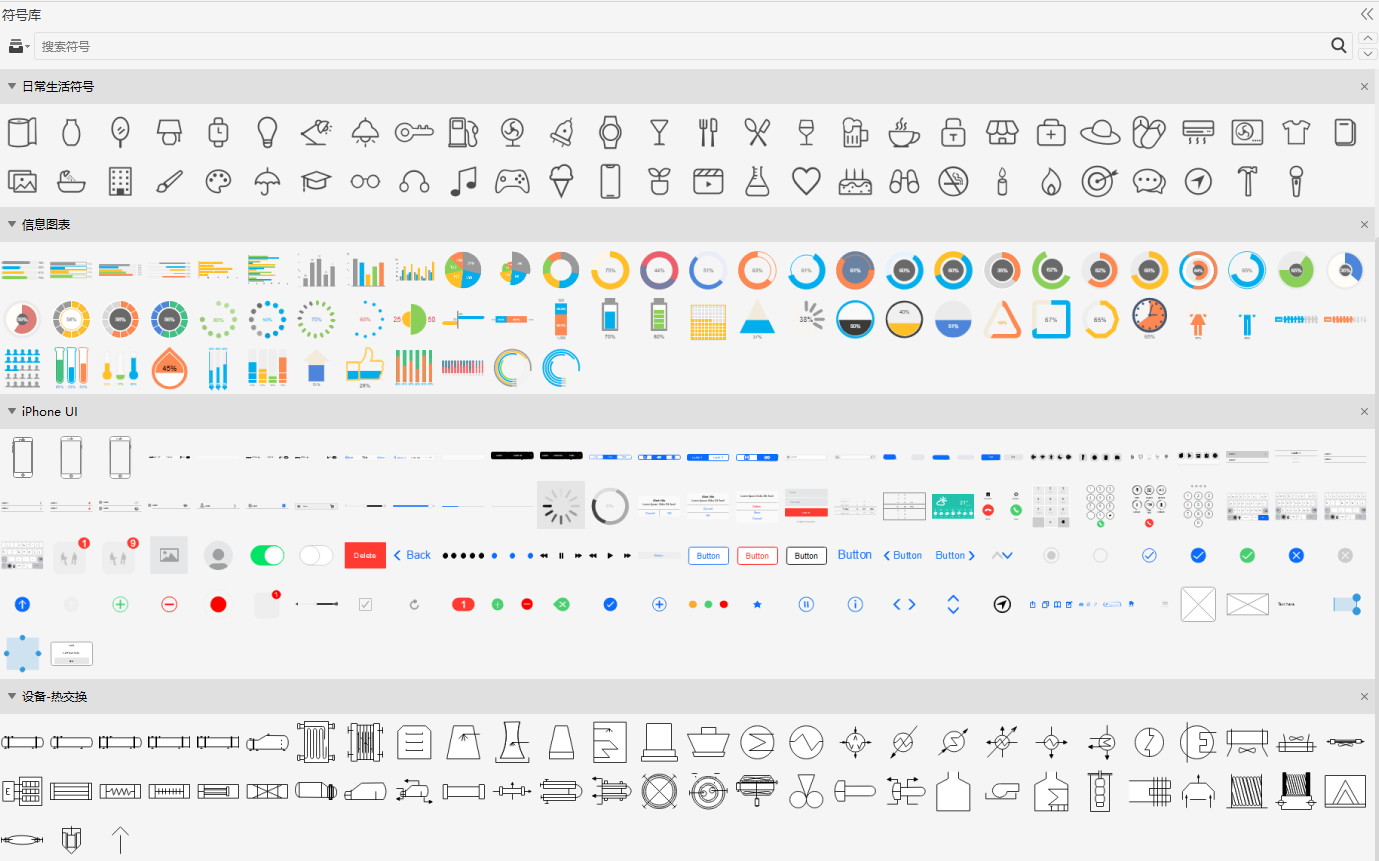The height and width of the screenshot is (861, 1379).
Task: Close the 日常生活符号 library
Action: click(x=1364, y=87)
